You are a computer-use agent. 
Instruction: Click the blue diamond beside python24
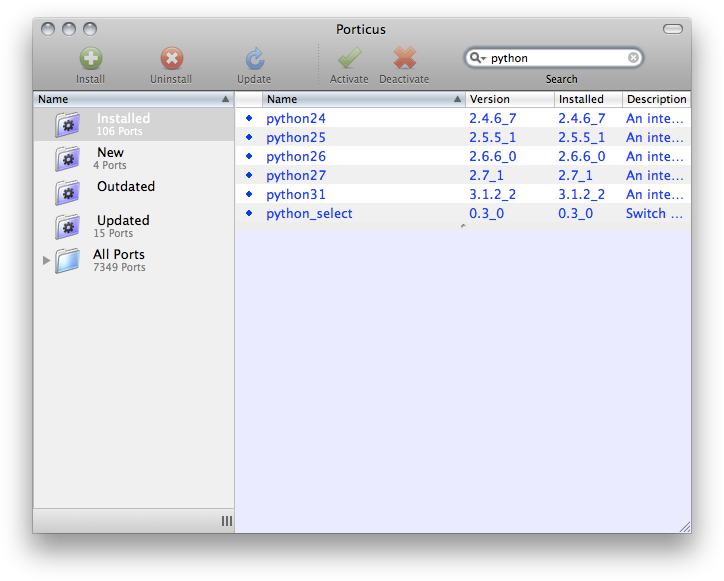249,118
